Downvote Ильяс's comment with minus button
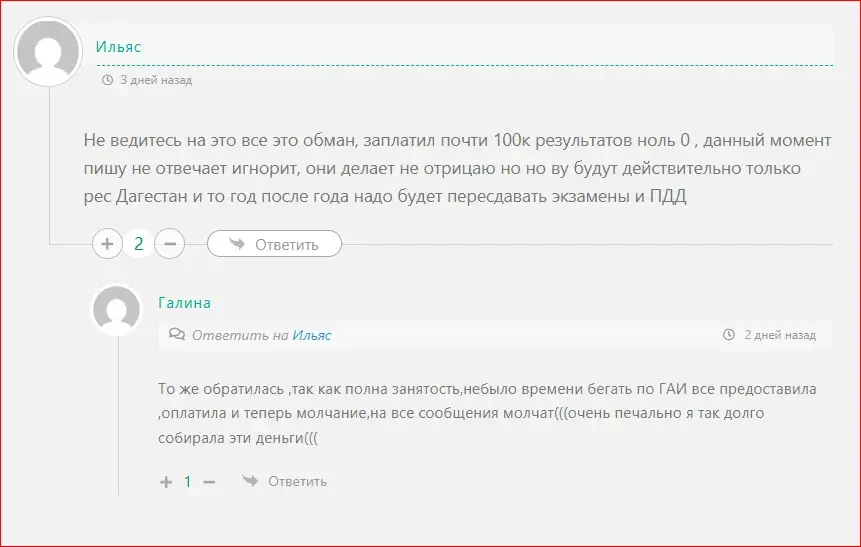 [170, 244]
